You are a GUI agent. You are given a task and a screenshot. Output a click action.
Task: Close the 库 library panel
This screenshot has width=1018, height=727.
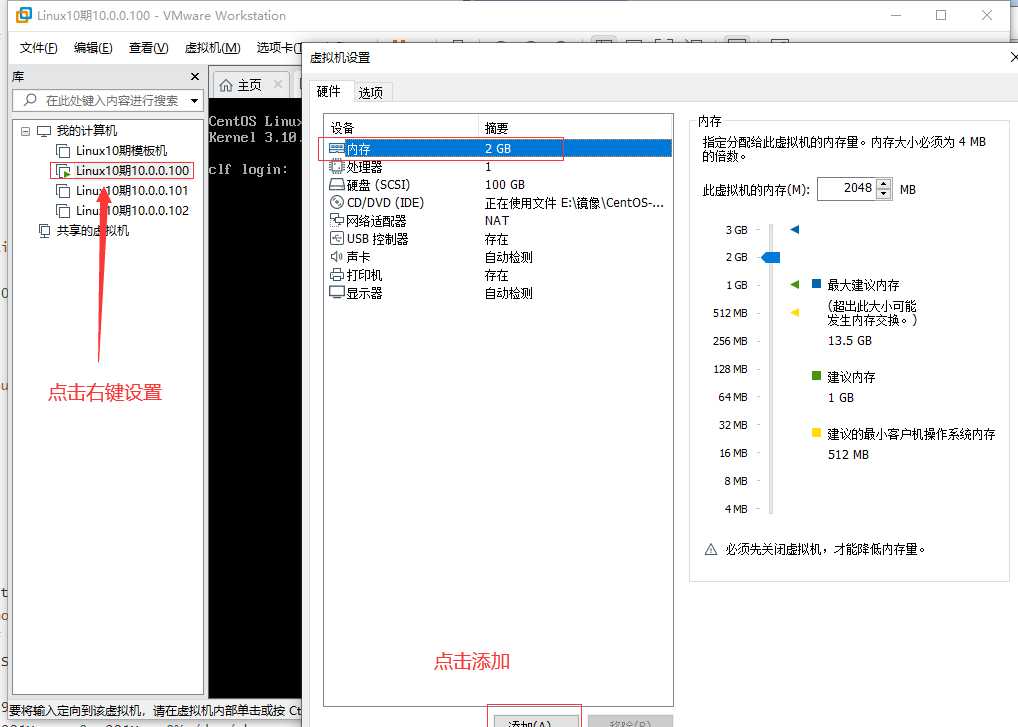coord(195,77)
